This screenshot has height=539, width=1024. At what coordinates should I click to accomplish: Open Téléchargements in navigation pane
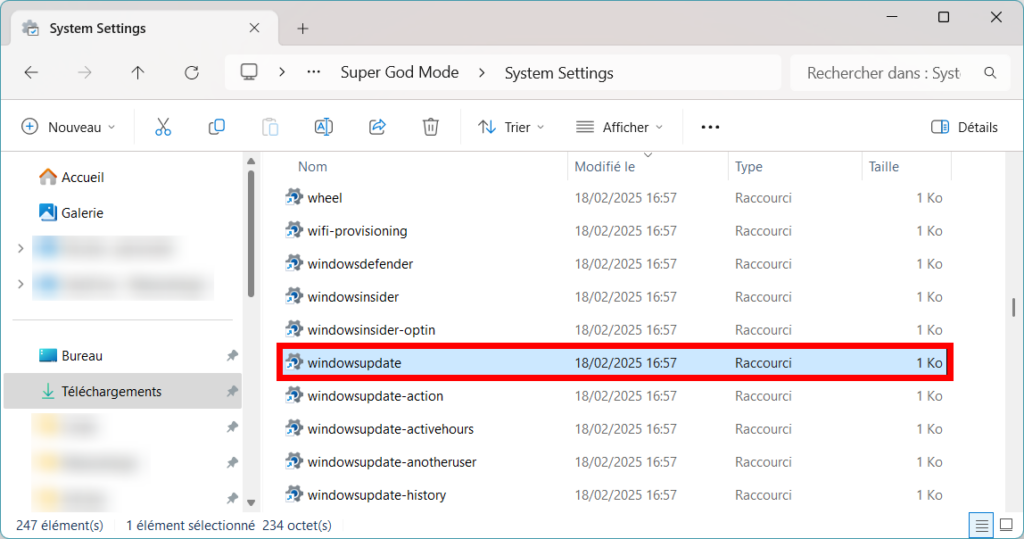pyautogui.click(x=123, y=391)
